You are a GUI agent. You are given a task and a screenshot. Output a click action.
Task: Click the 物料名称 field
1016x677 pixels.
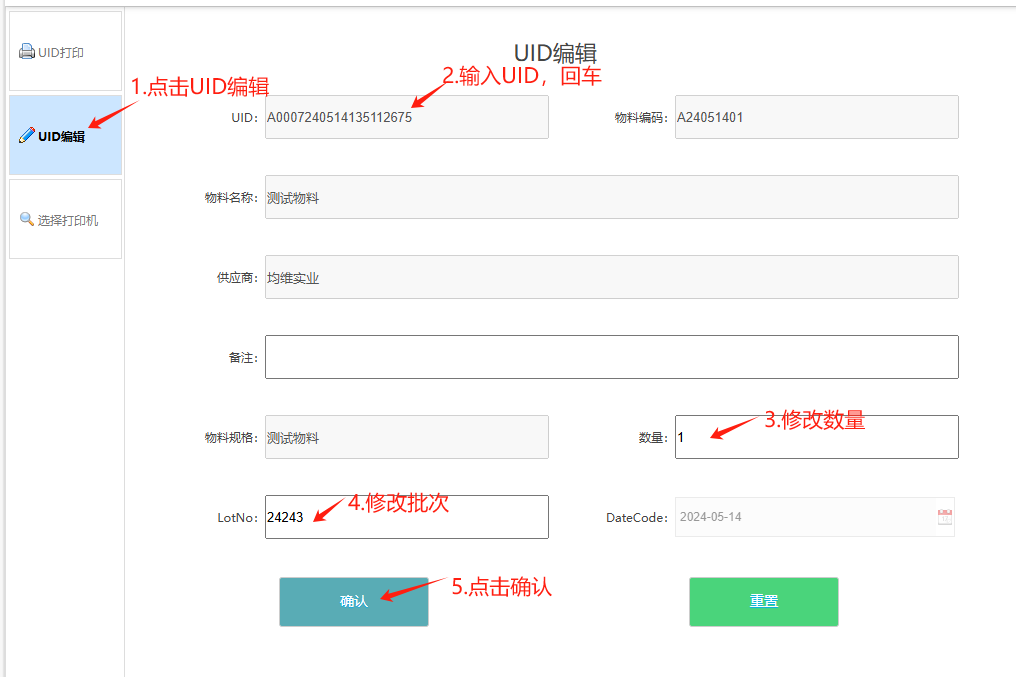611,197
